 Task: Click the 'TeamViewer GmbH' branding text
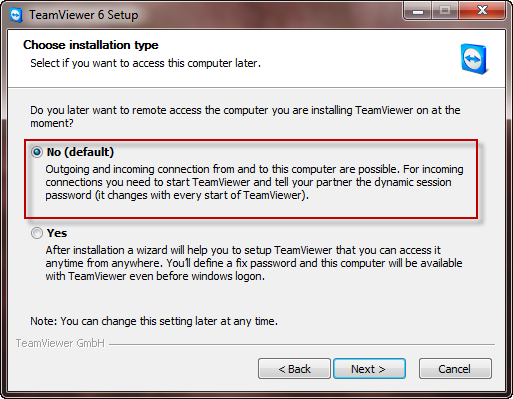[x=60, y=343]
